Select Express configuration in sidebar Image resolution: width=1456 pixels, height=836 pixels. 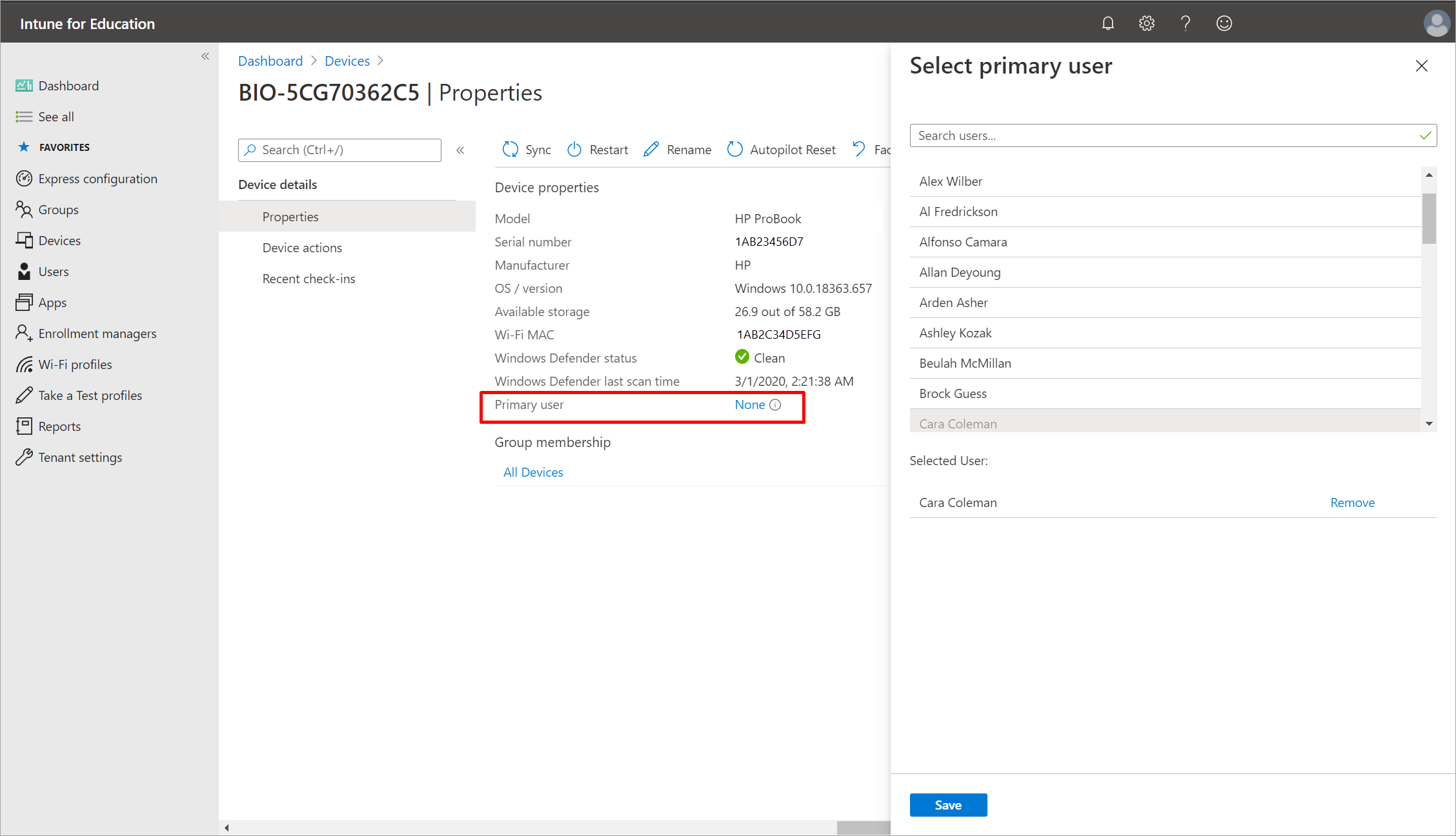97,179
